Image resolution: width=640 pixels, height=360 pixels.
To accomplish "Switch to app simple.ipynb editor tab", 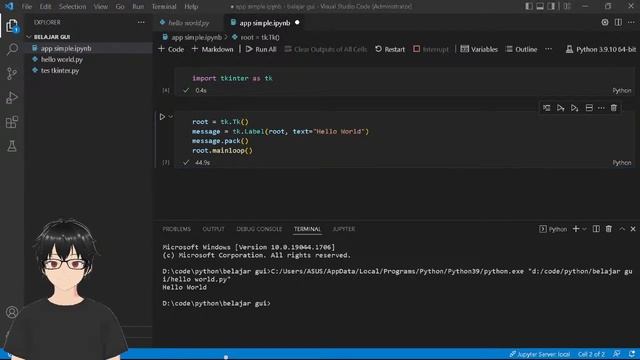I will click(x=265, y=23).
